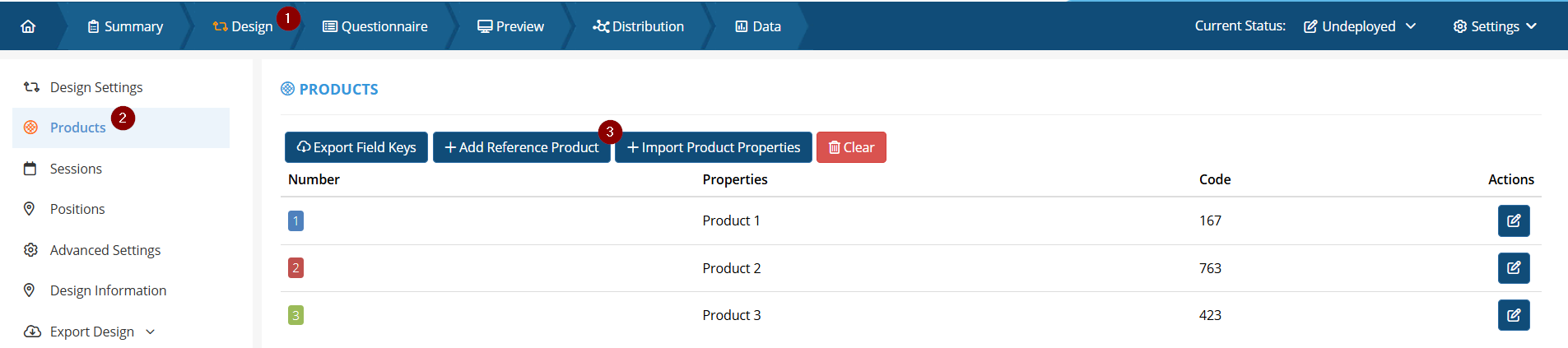Click the blue number 1 badge

click(x=295, y=220)
